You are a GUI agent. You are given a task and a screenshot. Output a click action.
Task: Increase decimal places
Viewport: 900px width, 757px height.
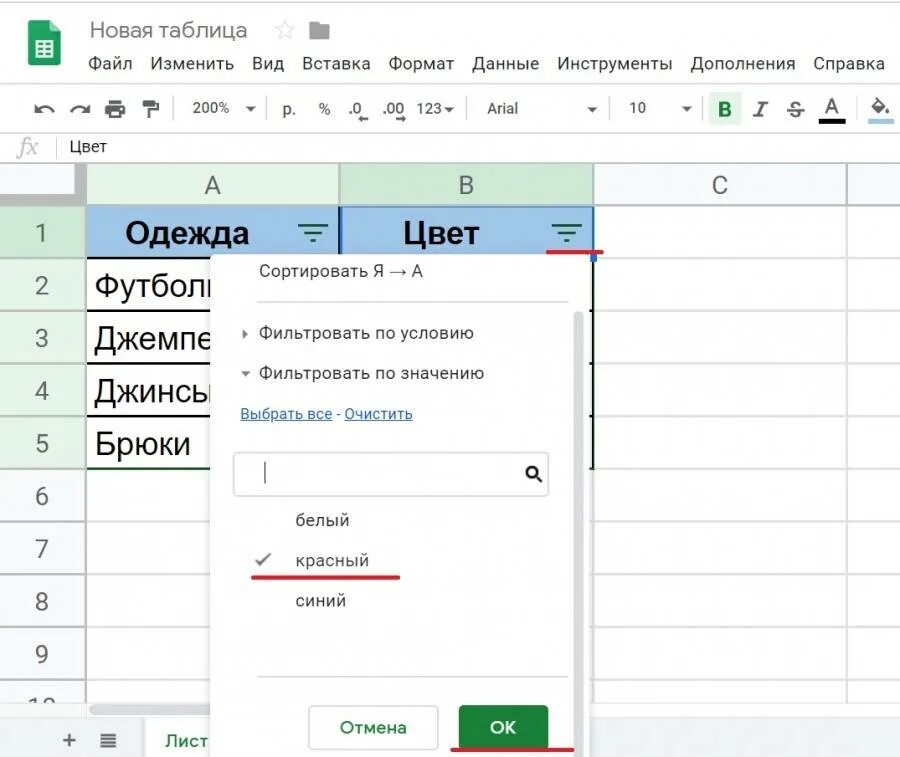pyautogui.click(x=394, y=110)
